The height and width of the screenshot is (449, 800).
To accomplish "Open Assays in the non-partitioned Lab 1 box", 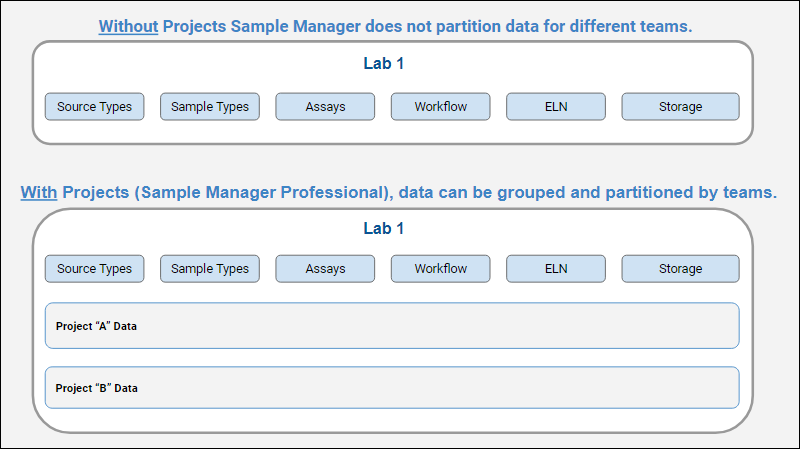I will [x=325, y=106].
